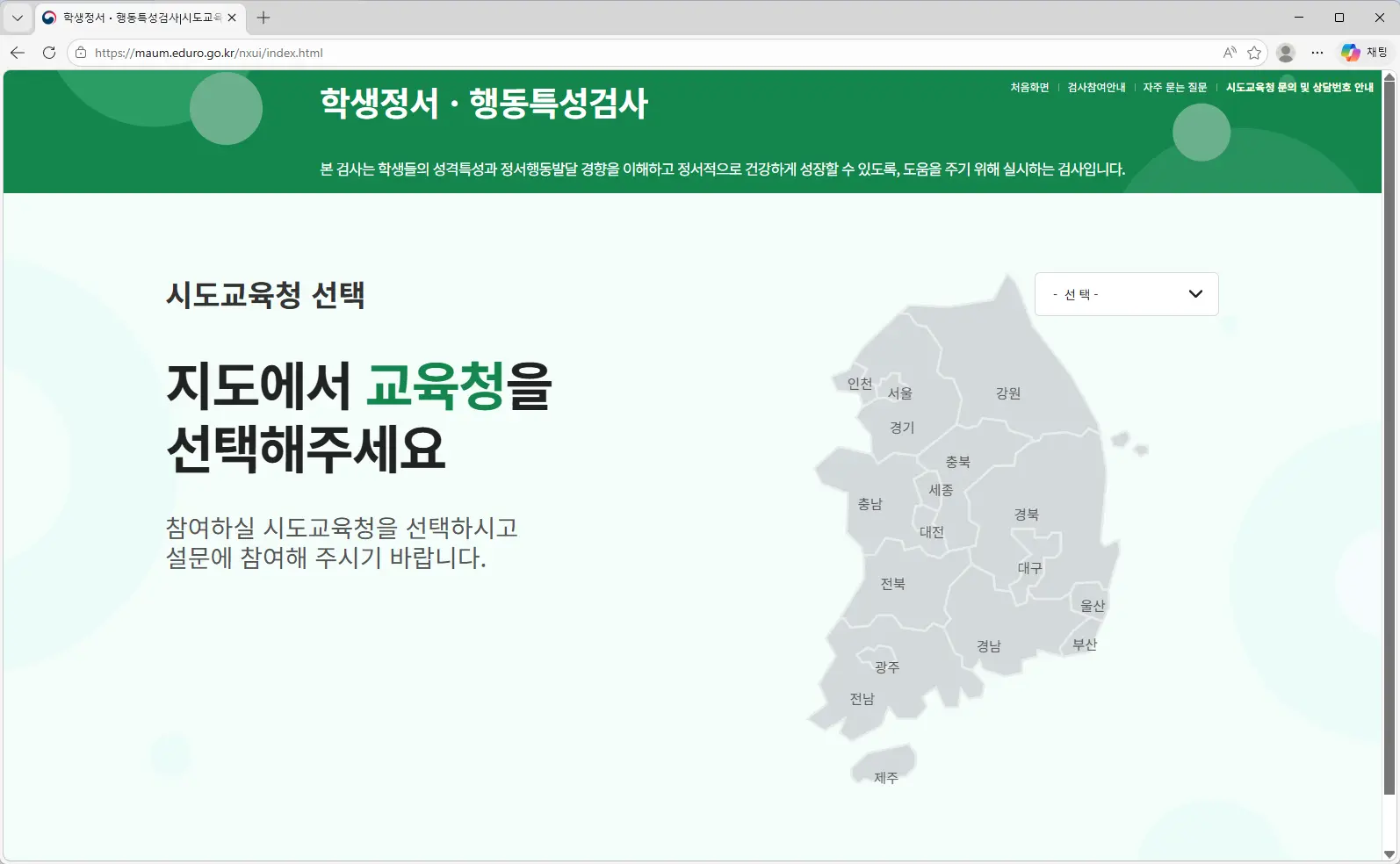Maximize the browser window
This screenshot has width=1400, height=864.
pos(1339,18)
